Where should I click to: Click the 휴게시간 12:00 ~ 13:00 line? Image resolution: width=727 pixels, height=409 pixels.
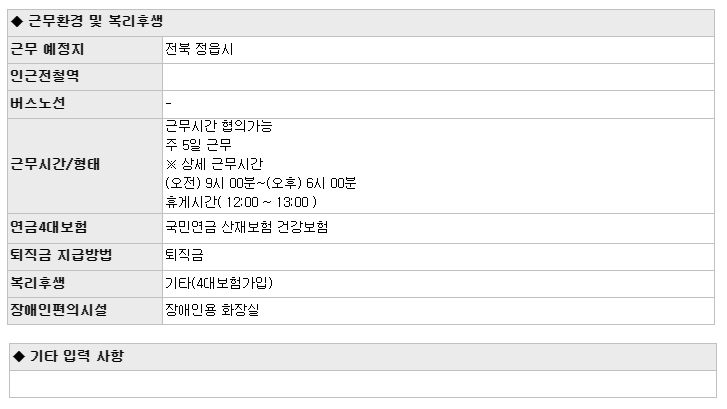[241, 202]
